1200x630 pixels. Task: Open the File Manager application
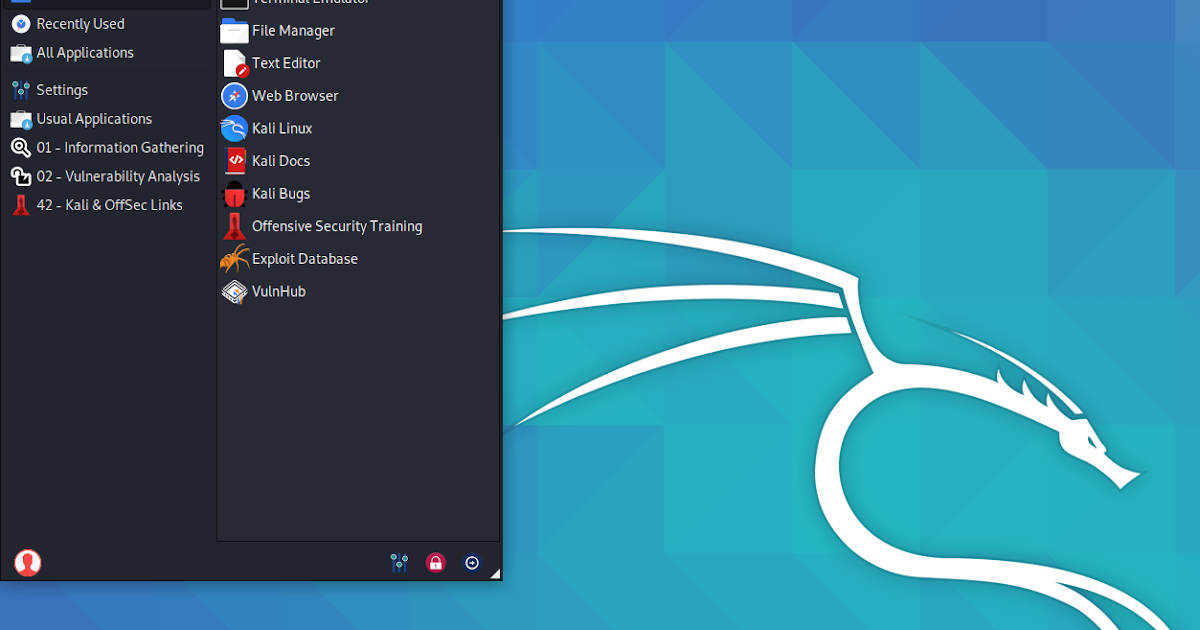coord(358,31)
